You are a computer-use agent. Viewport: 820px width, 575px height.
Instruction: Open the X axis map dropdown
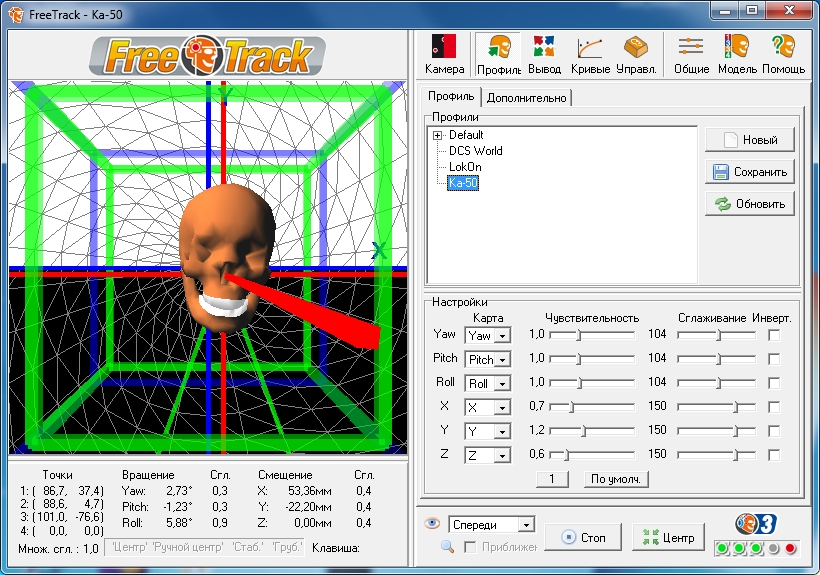point(502,408)
